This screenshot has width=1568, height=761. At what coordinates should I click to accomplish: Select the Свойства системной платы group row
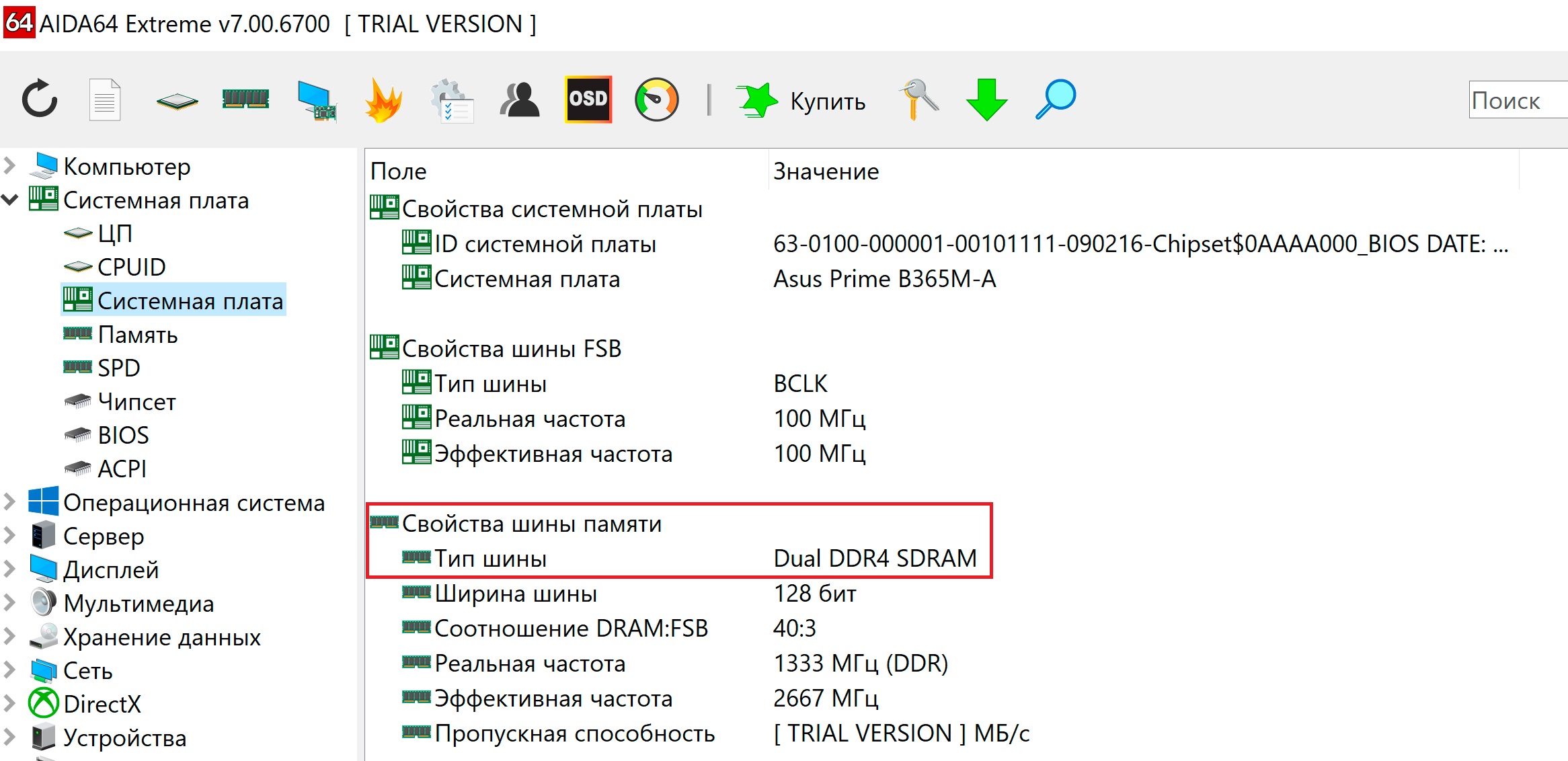537,208
